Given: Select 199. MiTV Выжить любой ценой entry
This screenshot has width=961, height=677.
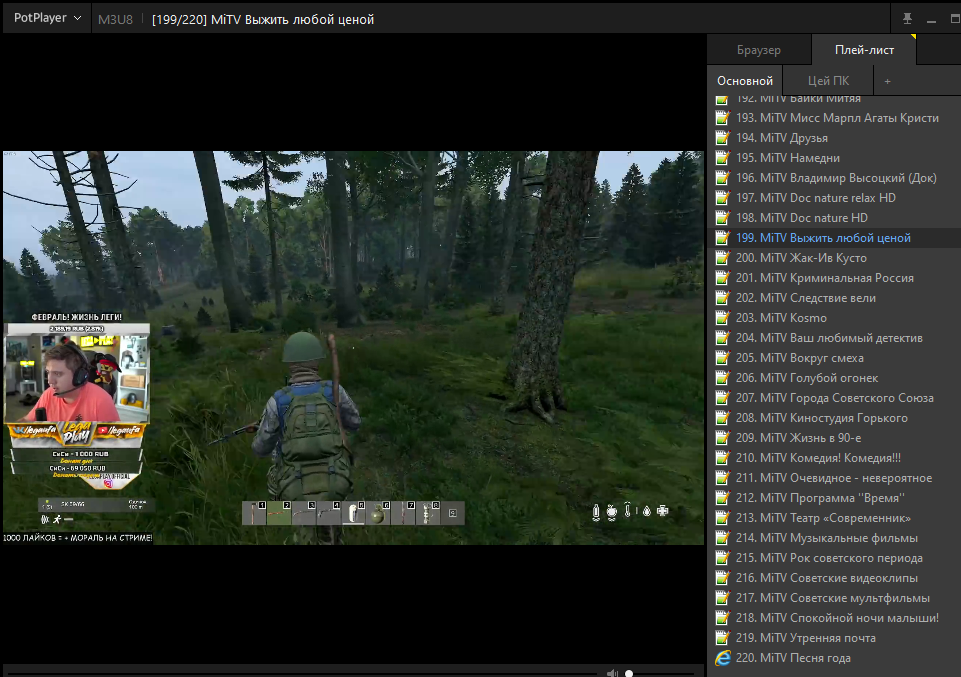Looking at the screenshot, I should pyautogui.click(x=834, y=238).
